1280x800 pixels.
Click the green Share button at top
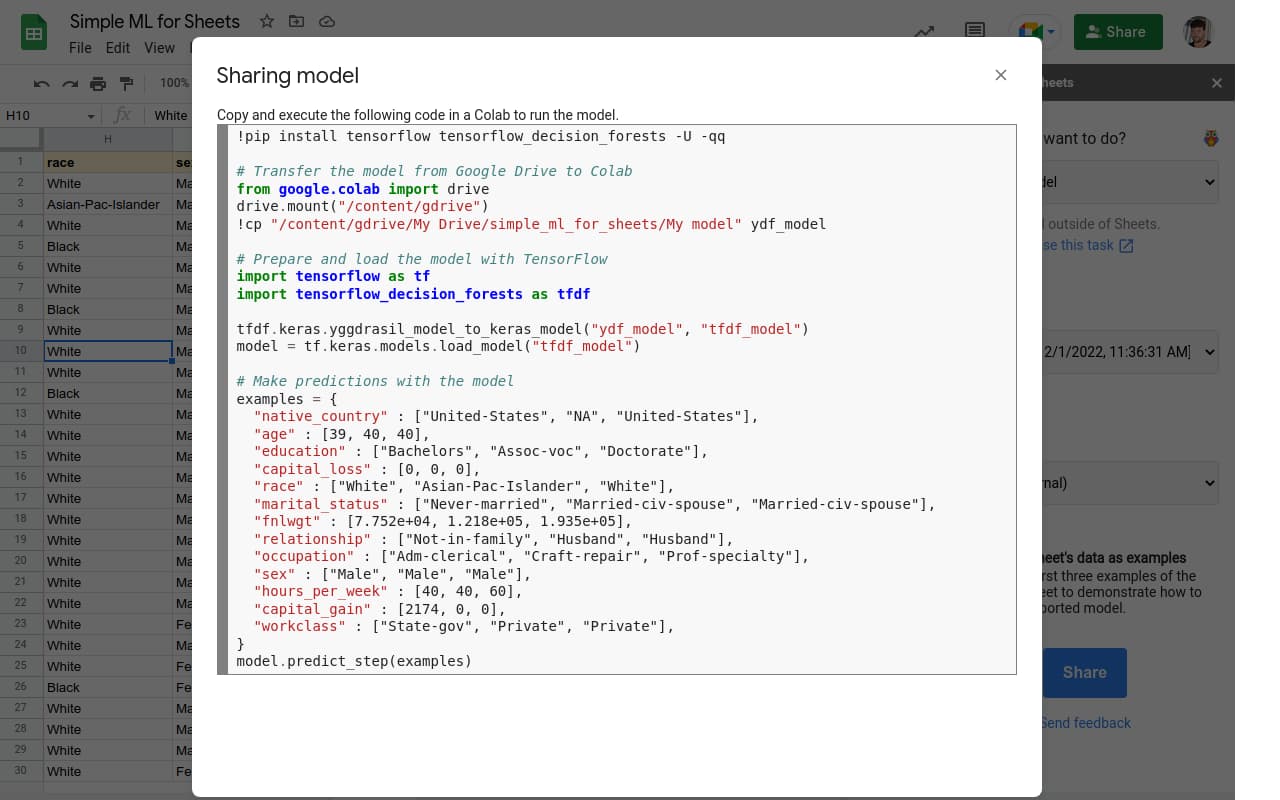click(x=1118, y=31)
